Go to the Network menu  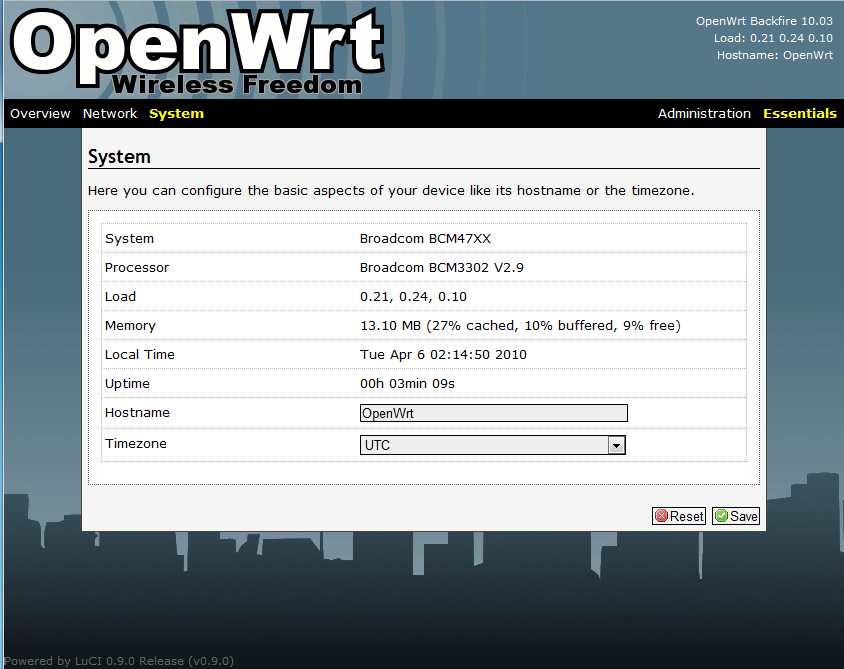pos(110,114)
